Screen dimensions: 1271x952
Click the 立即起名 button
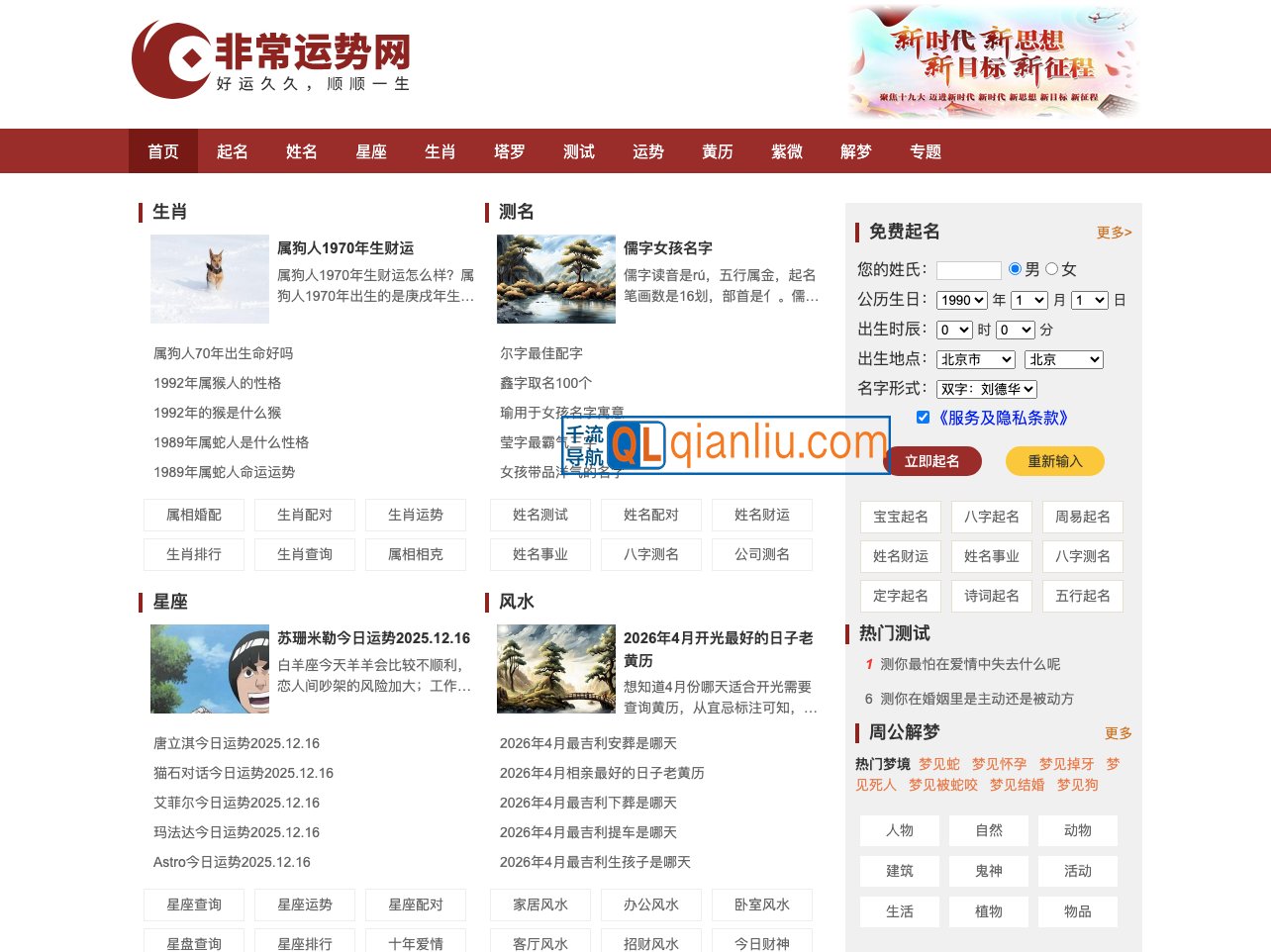pyautogui.click(x=932, y=460)
